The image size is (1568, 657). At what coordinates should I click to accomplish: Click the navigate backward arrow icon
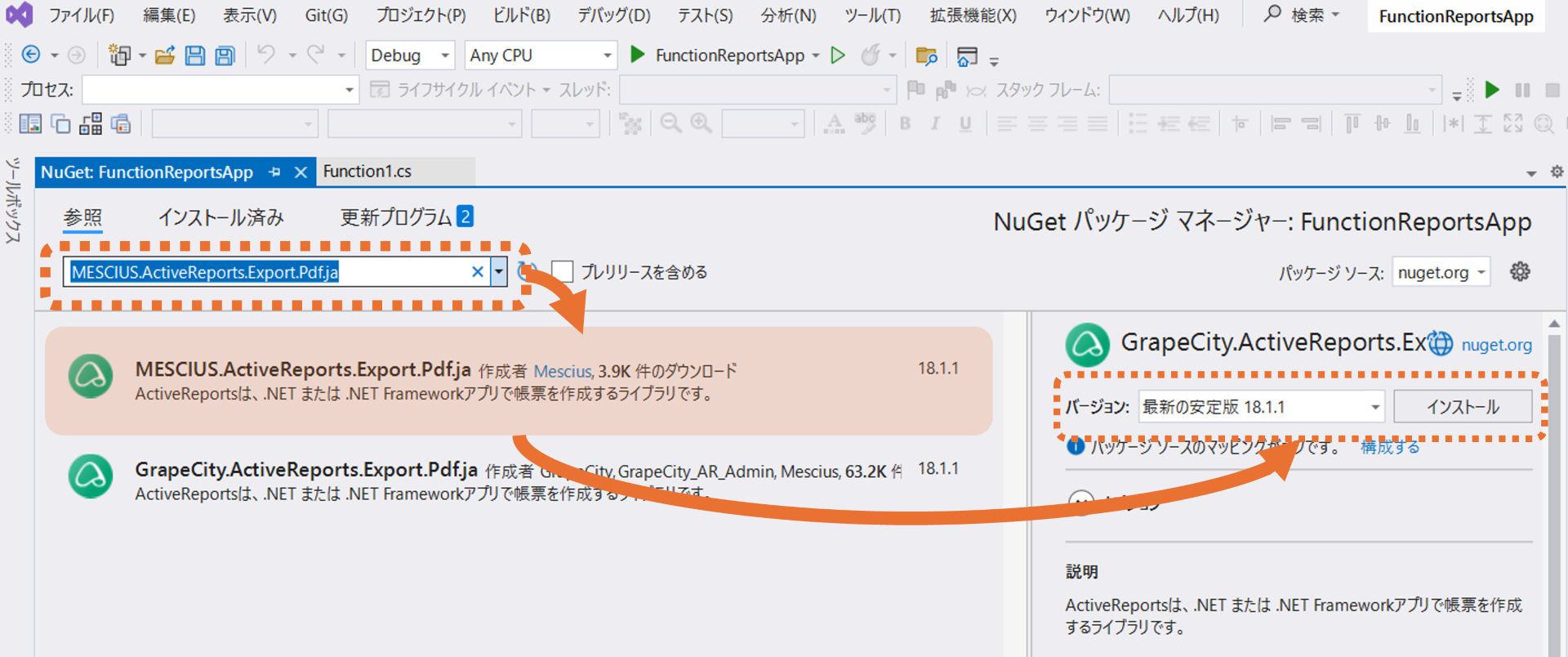pos(31,55)
